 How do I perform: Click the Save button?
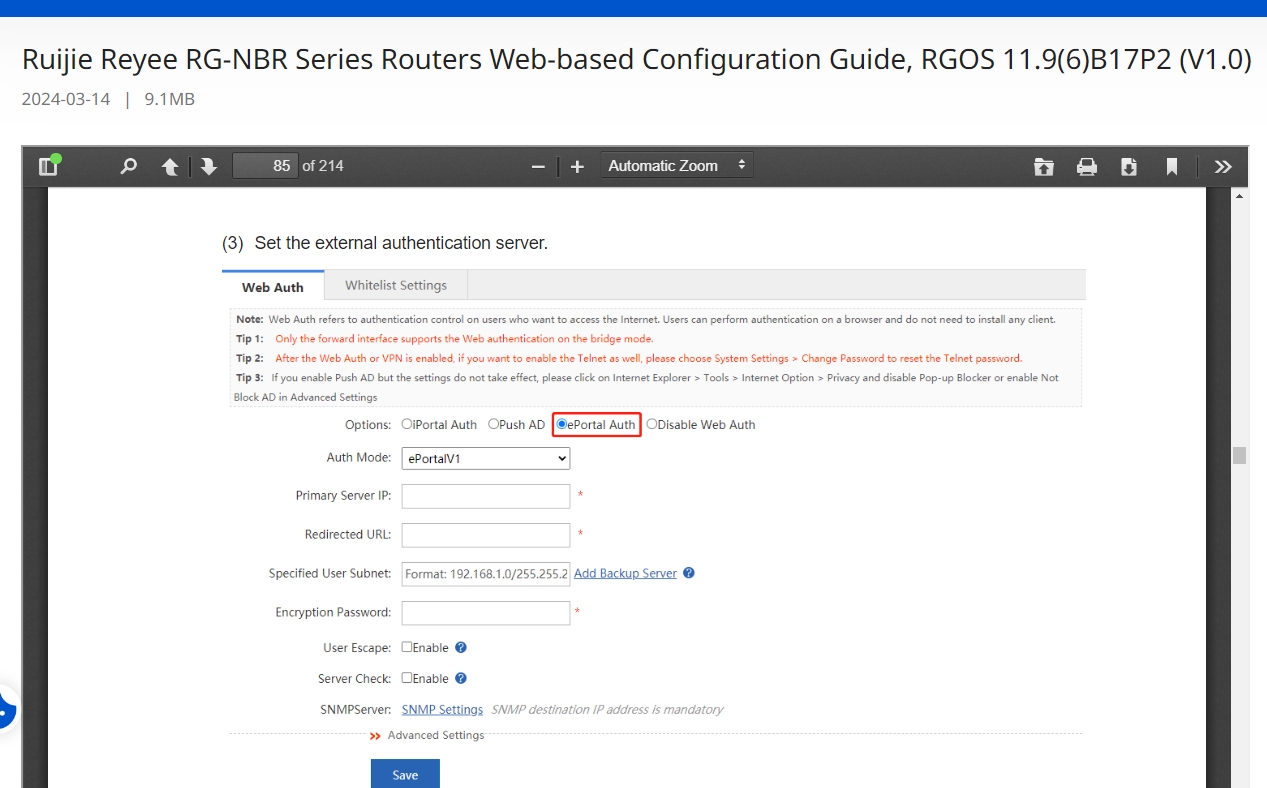pos(405,774)
